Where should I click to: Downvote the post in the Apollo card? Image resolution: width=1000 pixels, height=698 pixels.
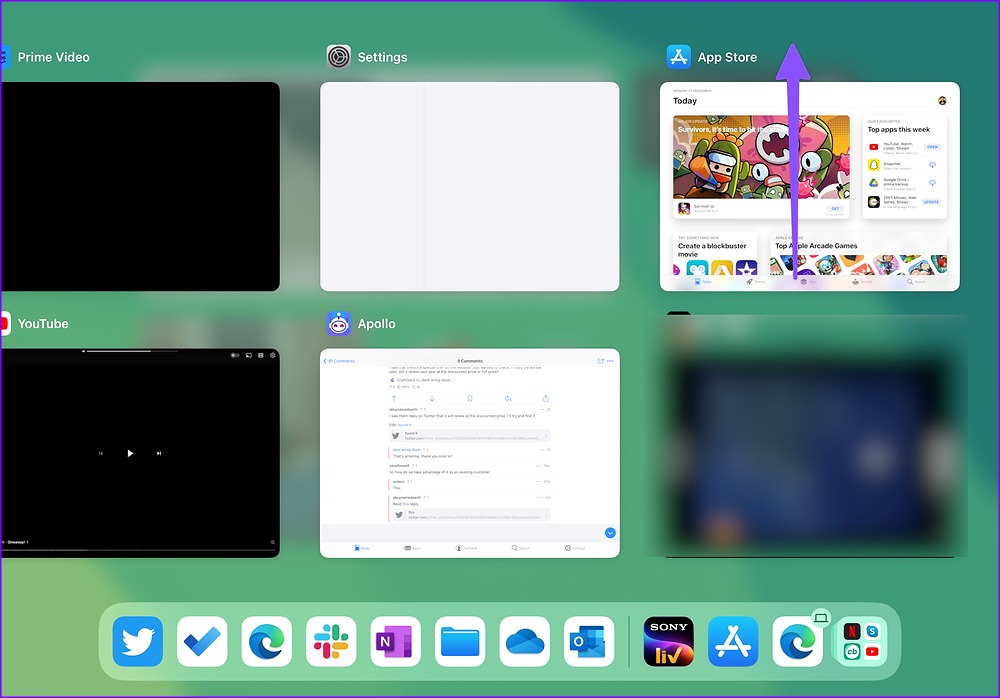pos(432,398)
